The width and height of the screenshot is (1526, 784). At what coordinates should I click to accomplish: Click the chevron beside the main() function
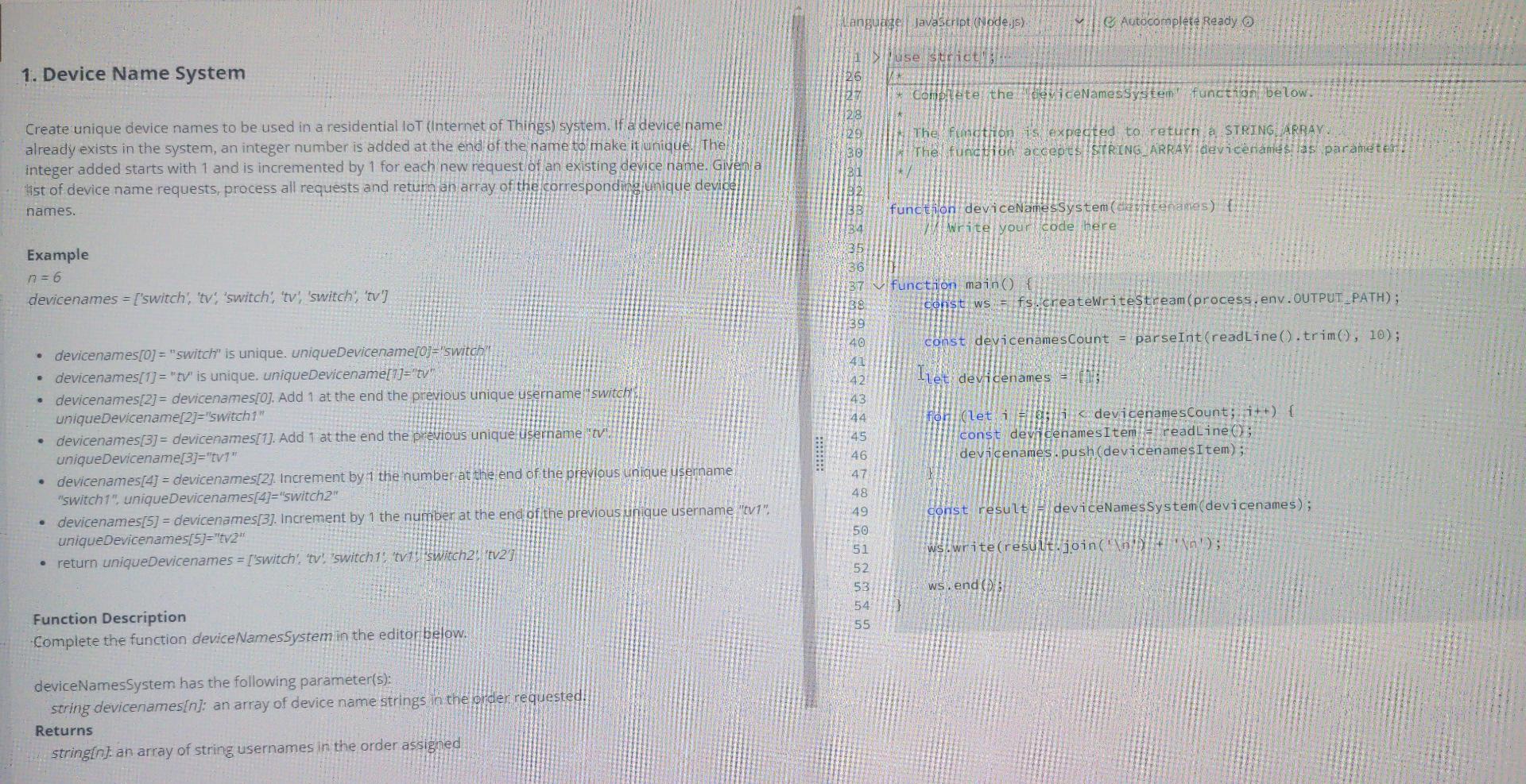click(879, 284)
